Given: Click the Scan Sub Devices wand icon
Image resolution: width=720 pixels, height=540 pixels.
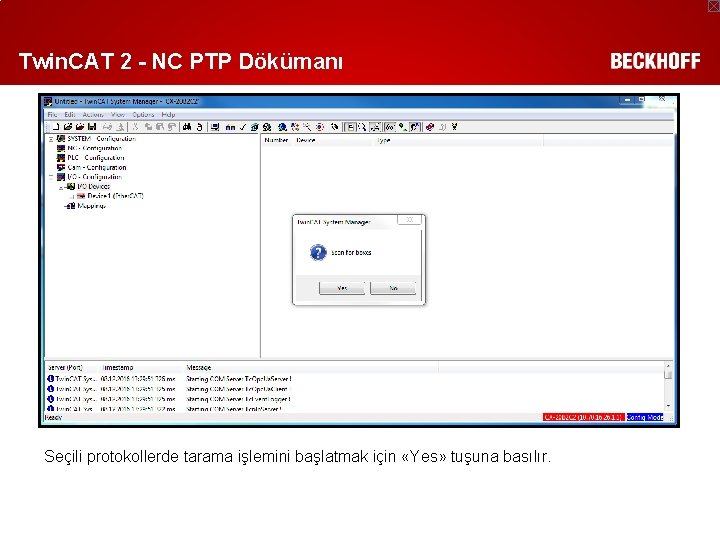Looking at the screenshot, I should pos(307,127).
